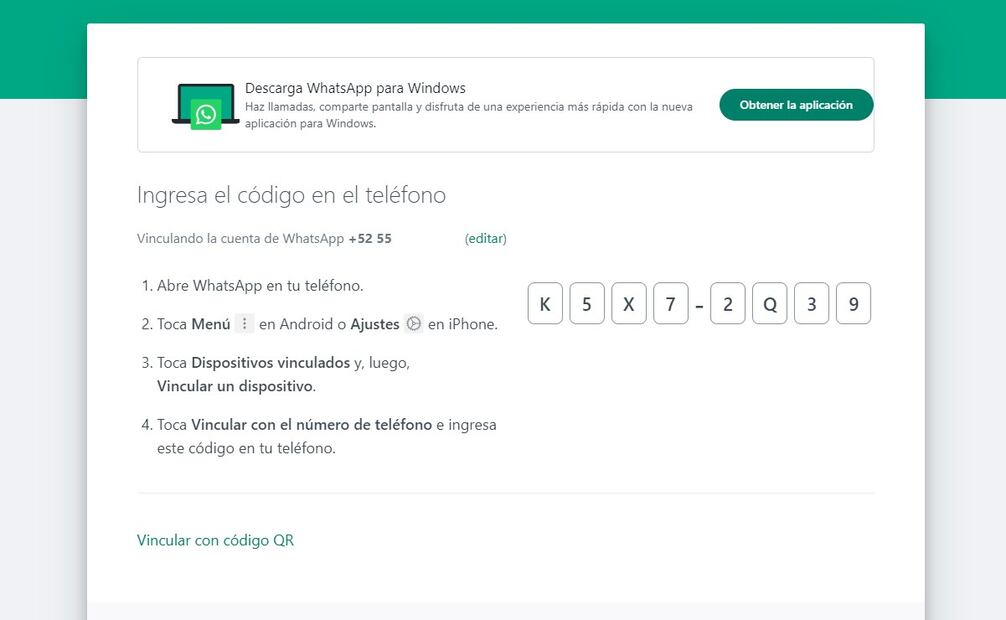Click the '+52 55' phone number text
1006x620 pixels.
(x=370, y=239)
